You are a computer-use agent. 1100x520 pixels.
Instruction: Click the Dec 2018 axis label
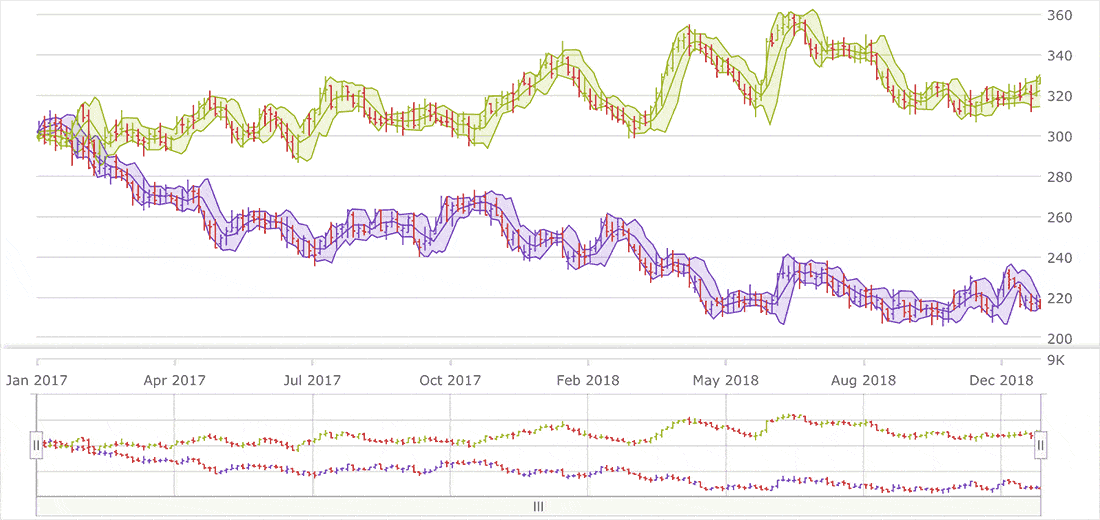tap(1002, 380)
